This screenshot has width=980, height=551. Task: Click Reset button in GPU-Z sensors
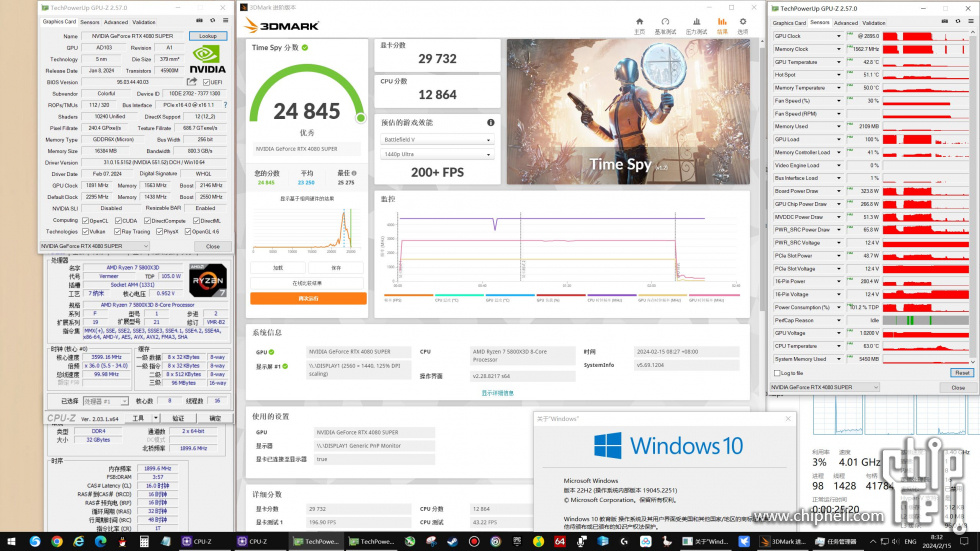[x=962, y=373]
